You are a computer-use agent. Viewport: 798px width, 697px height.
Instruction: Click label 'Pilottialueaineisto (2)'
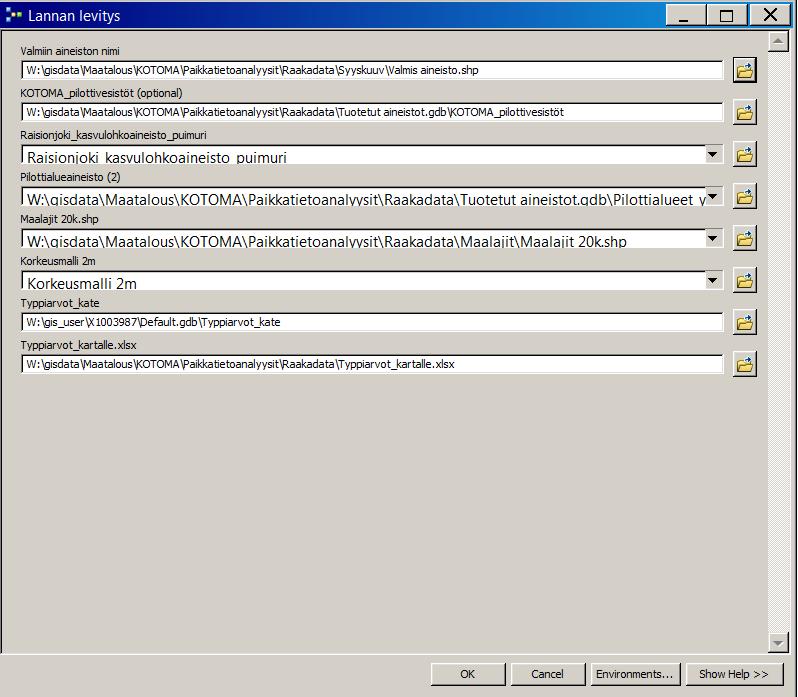point(70,177)
